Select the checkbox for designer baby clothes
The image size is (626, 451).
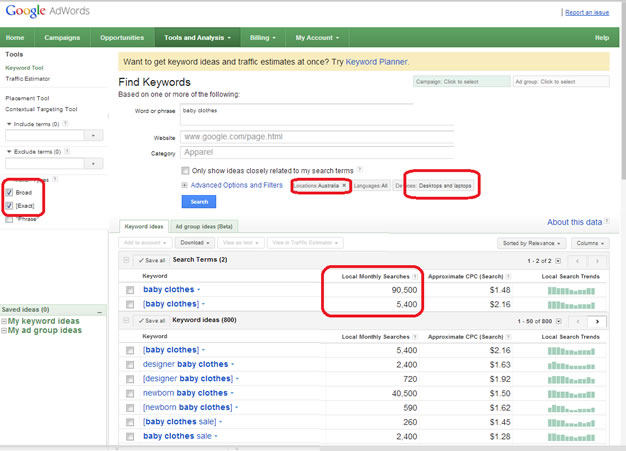click(130, 365)
